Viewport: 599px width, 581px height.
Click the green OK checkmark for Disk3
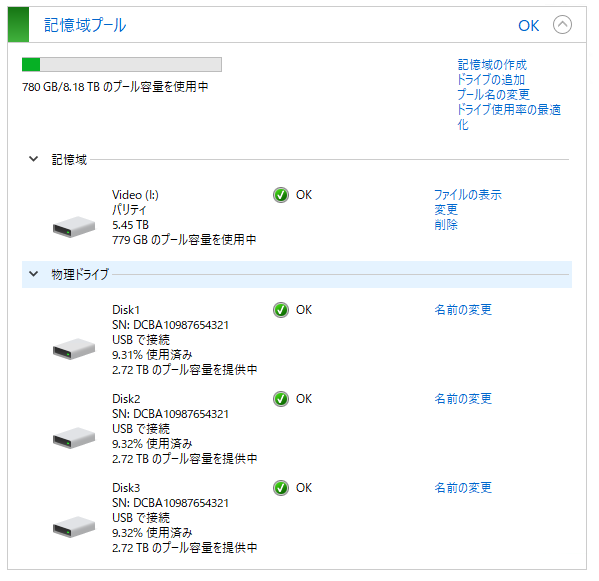pyautogui.click(x=281, y=488)
